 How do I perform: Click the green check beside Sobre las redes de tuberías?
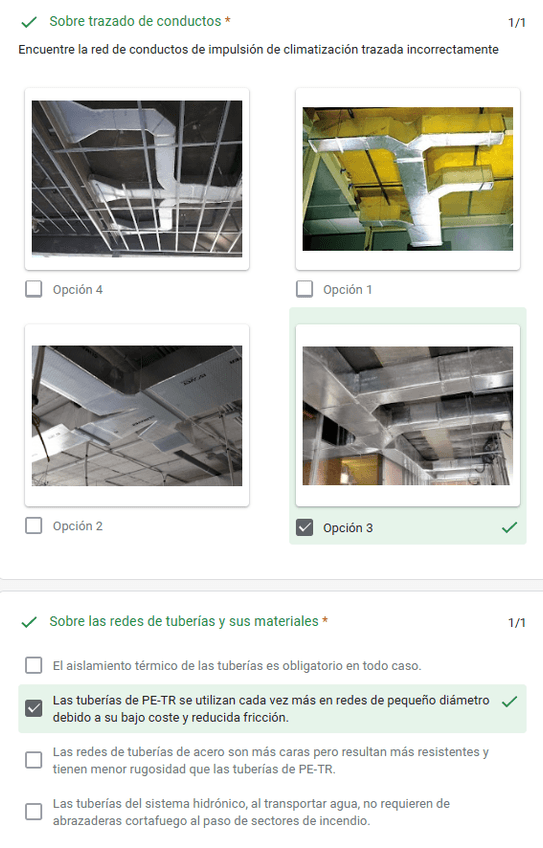click(29, 622)
